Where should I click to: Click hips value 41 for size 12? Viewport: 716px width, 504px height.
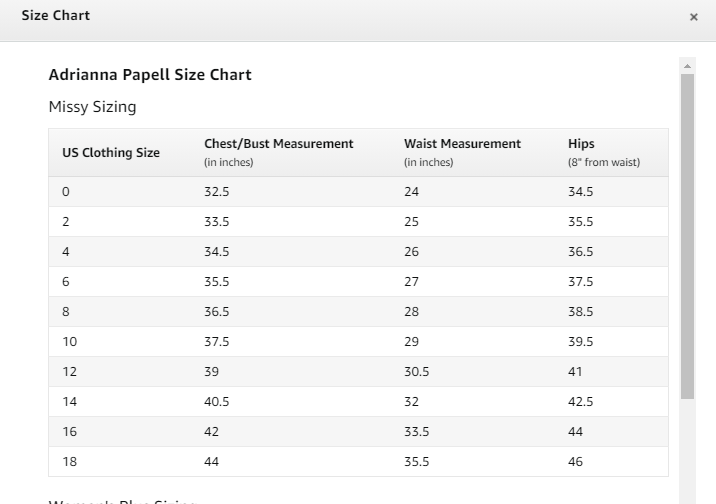[x=575, y=372]
